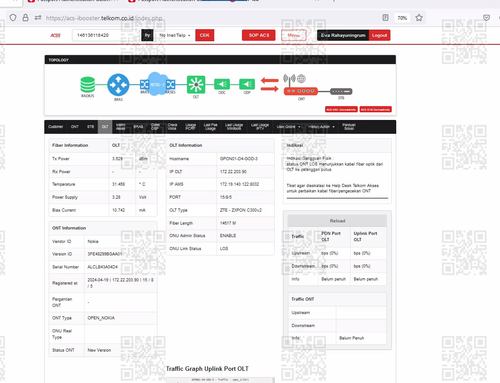Click the Traffic Graph Uplink Port OLT heading
This screenshot has height=383, width=500.
[x=207, y=369]
